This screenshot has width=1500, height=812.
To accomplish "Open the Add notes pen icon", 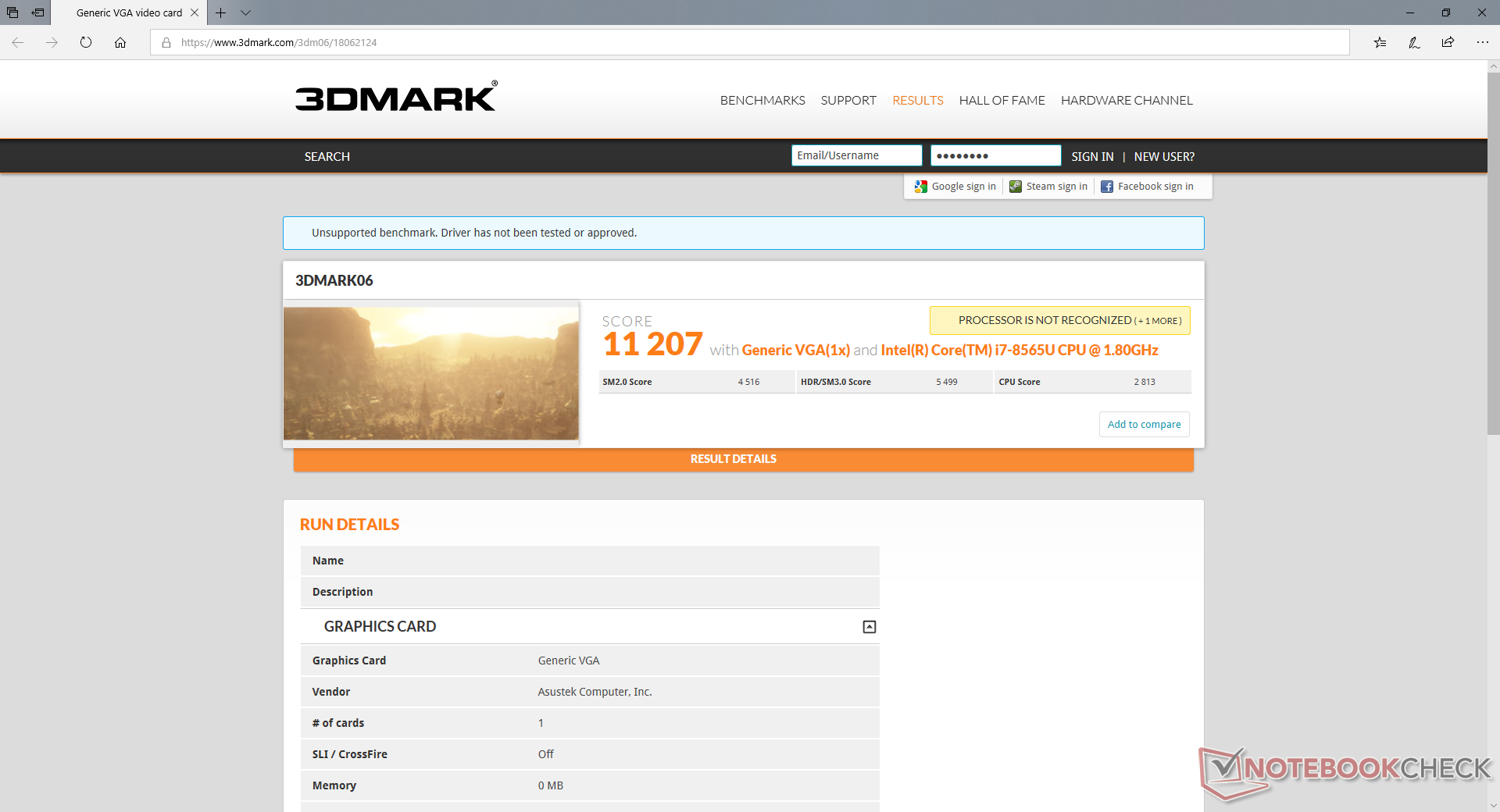I will [1414, 42].
